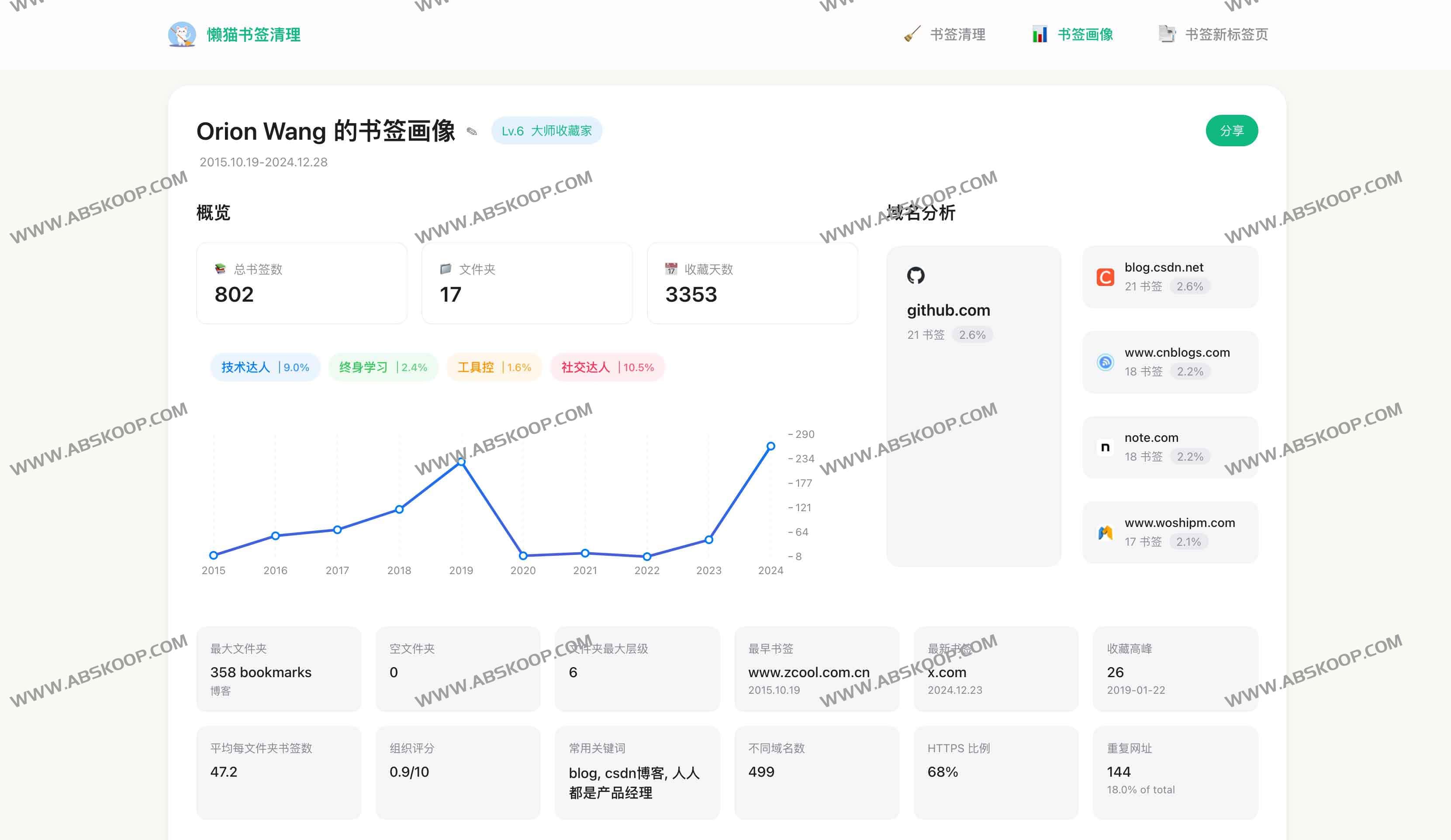1451x840 pixels.
Task: Open the 书签新标签页 tab
Action: 1226,34
